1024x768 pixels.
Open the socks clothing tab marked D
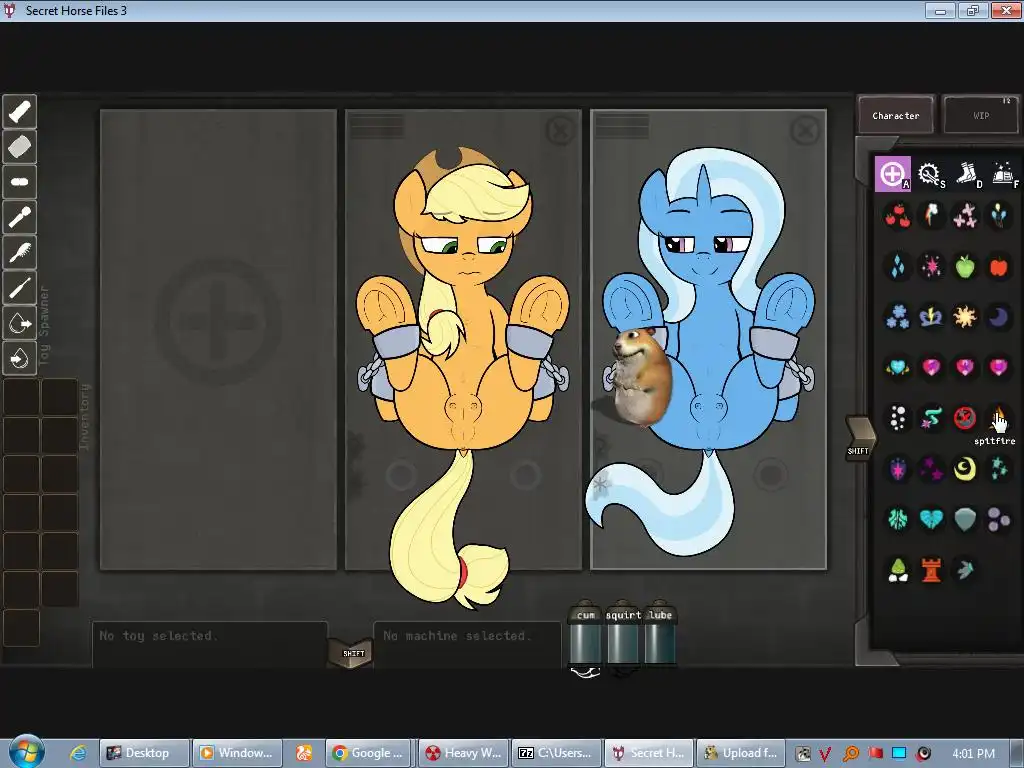coord(967,174)
